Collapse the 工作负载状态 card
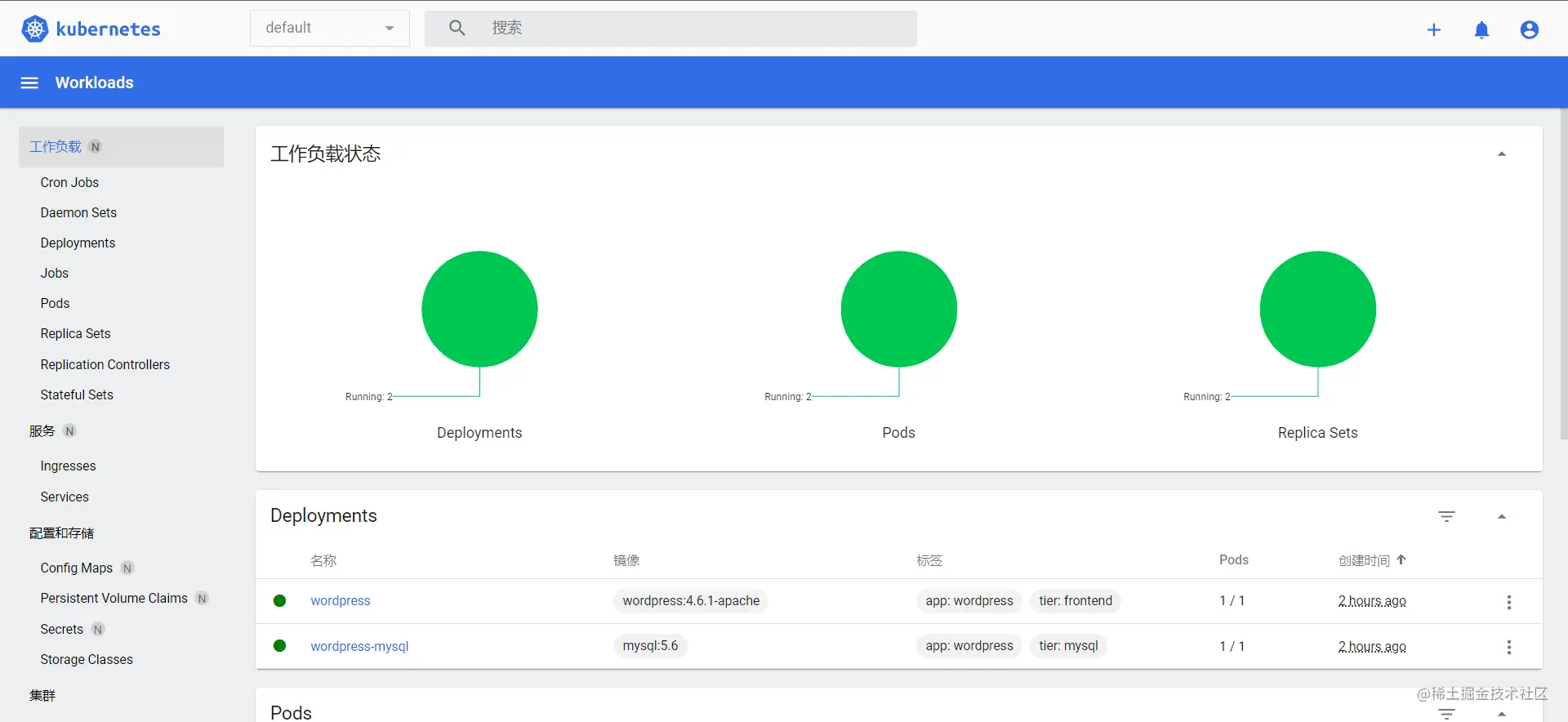This screenshot has width=1568, height=722. pos(1501,154)
